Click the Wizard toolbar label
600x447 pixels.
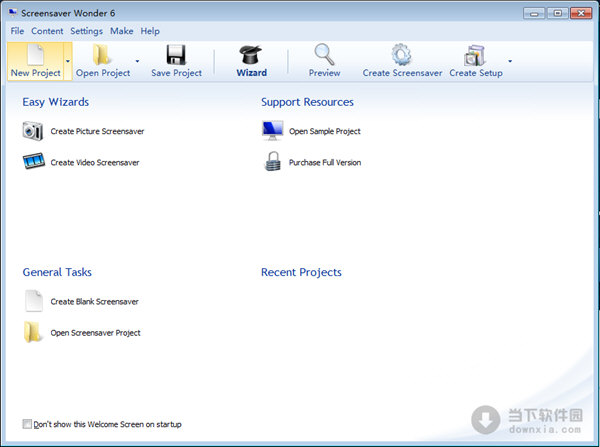(x=251, y=73)
